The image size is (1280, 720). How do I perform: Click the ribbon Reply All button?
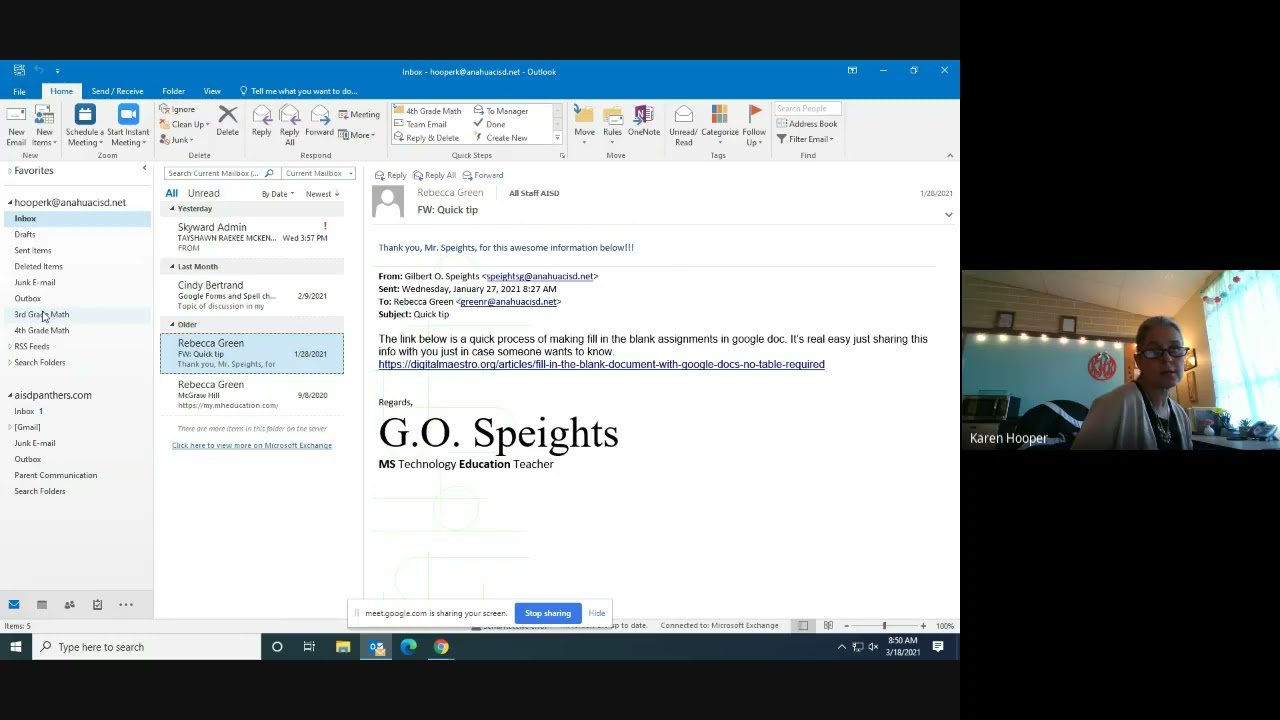click(x=289, y=125)
